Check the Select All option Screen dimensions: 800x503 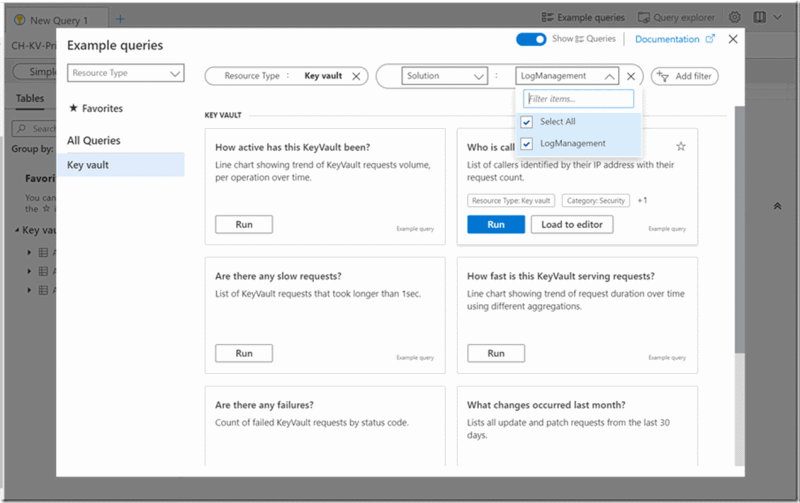(x=527, y=121)
